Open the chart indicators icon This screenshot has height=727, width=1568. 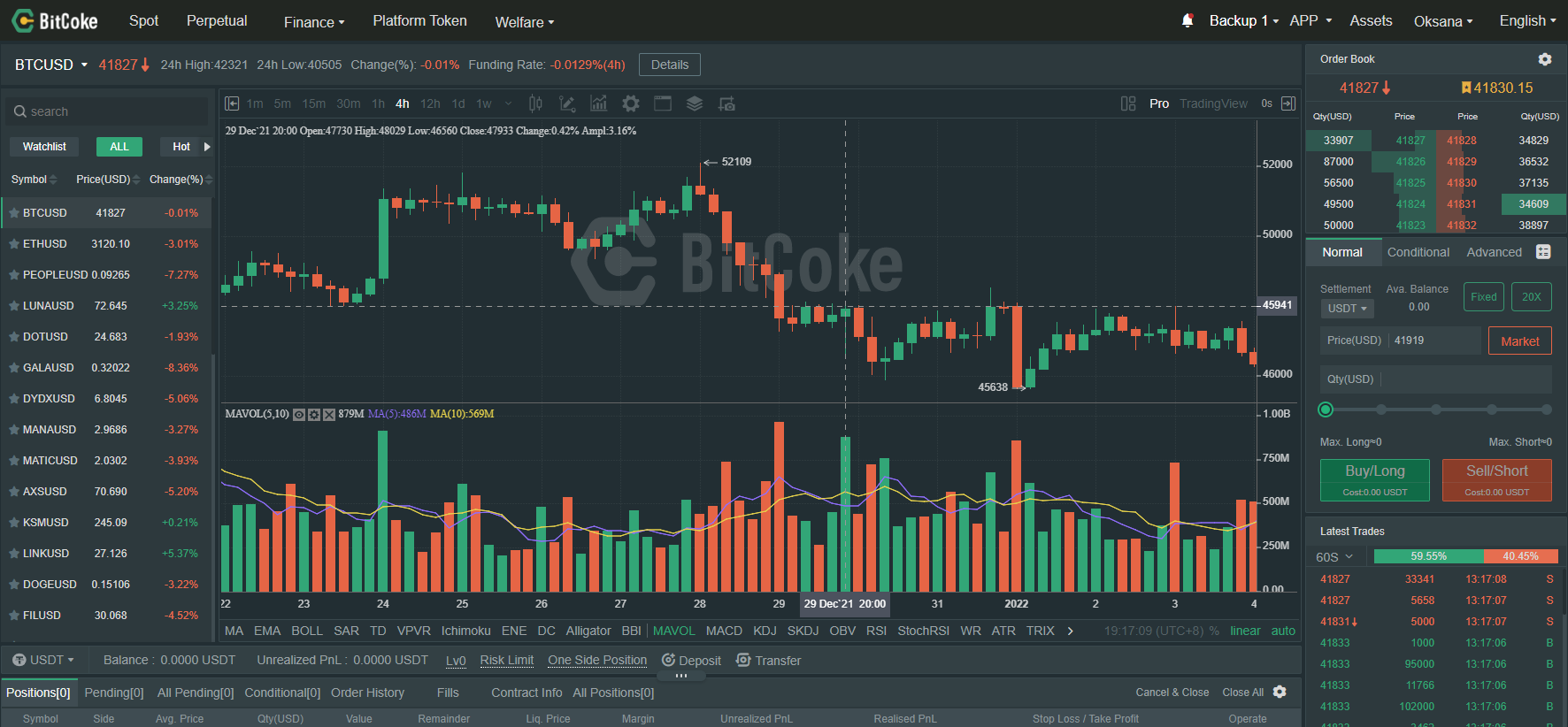pyautogui.click(x=599, y=103)
